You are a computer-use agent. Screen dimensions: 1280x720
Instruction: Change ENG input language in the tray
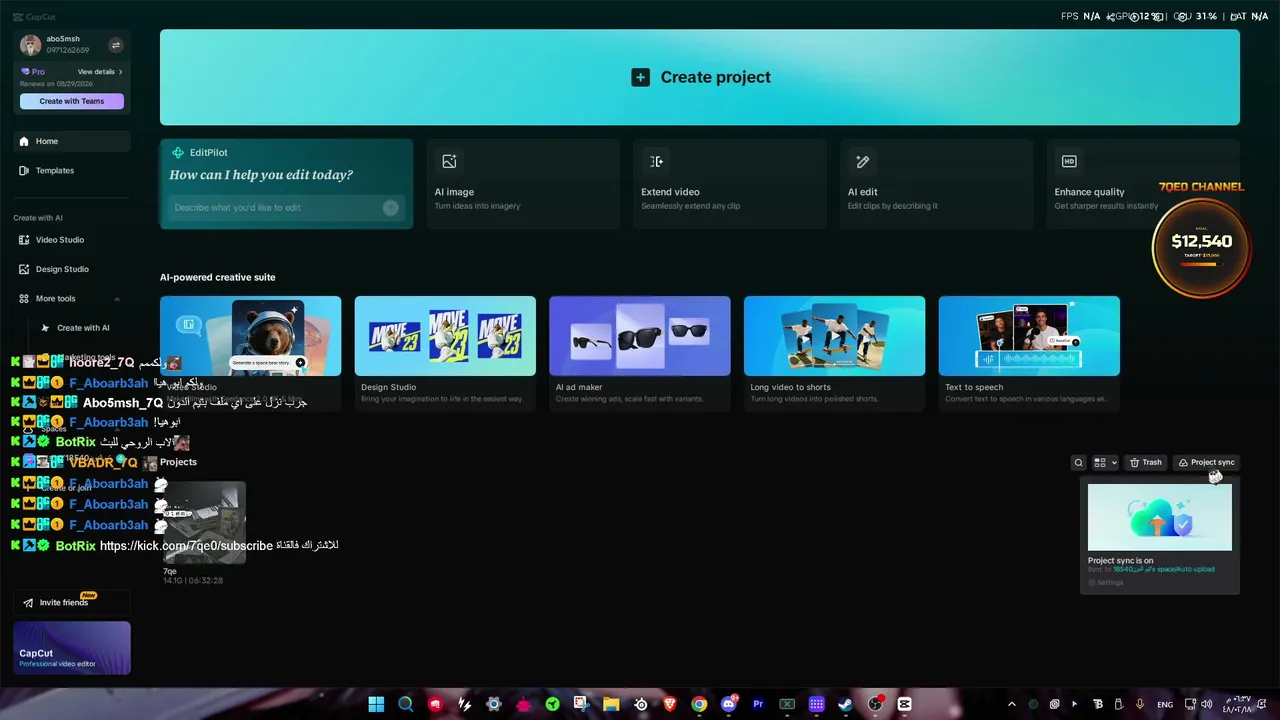[1165, 704]
